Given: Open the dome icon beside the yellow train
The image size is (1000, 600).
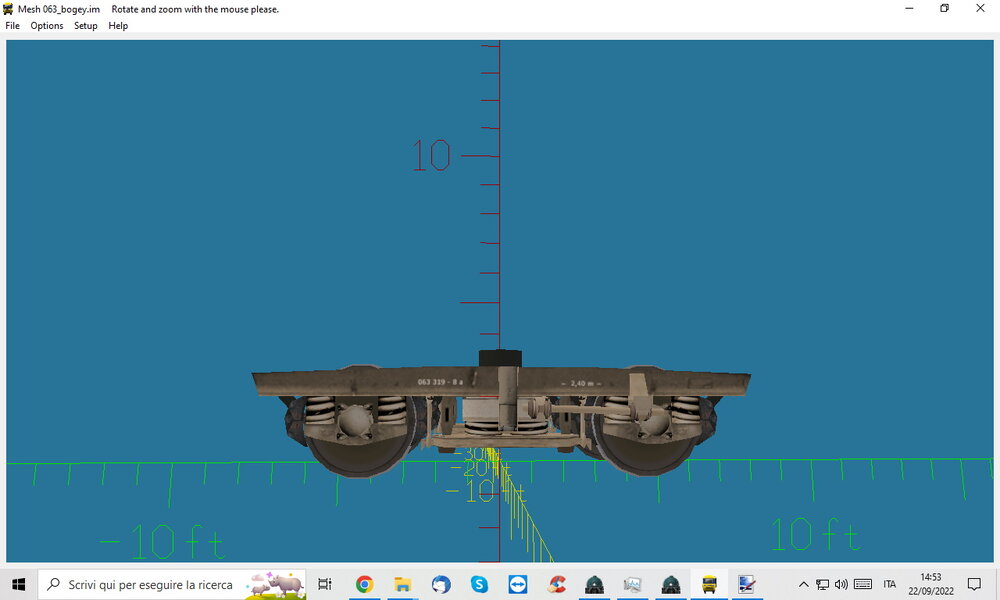Looking at the screenshot, I should [x=671, y=584].
